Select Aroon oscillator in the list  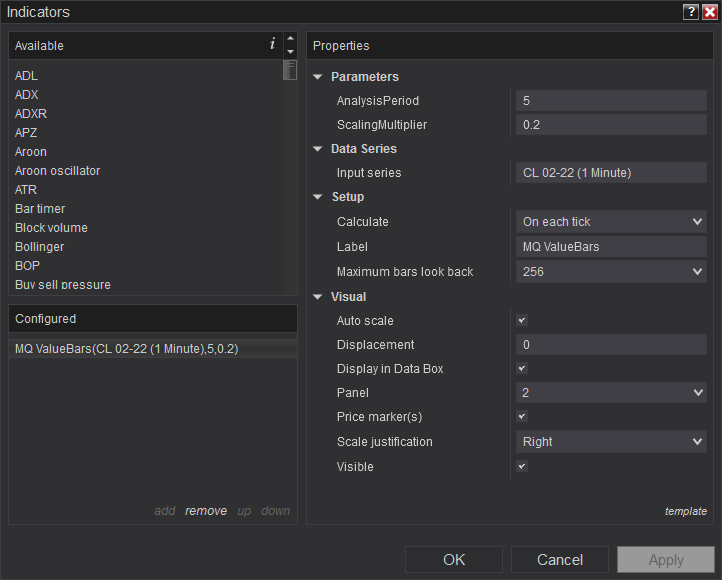(x=58, y=171)
